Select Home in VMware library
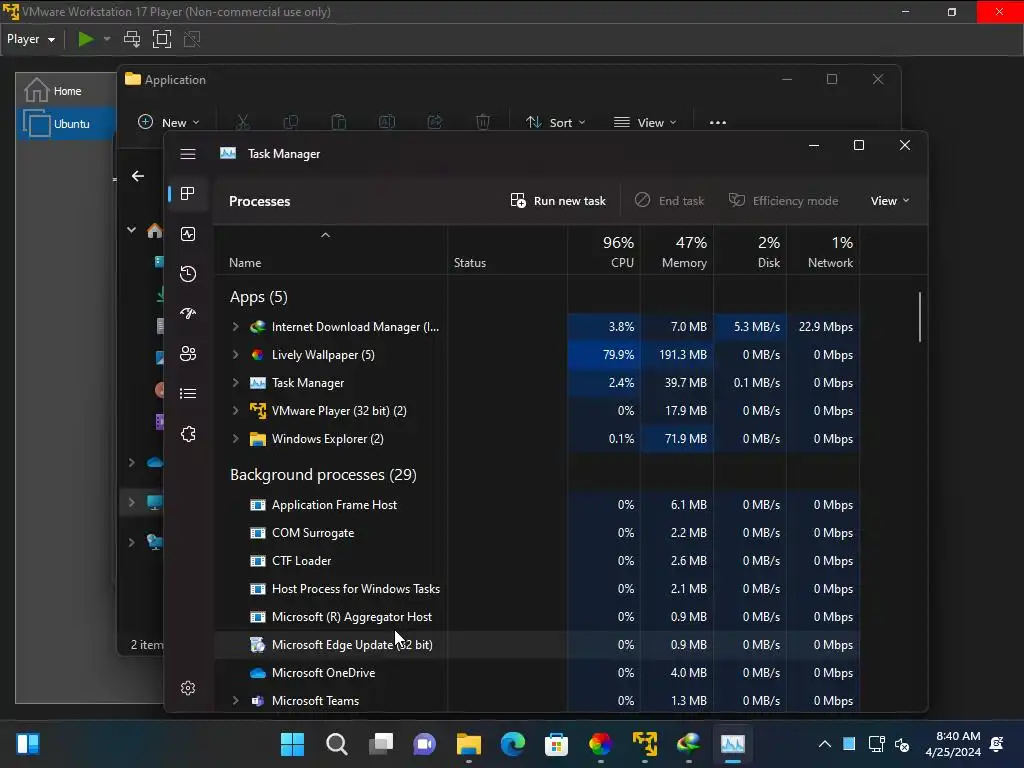This screenshot has width=1024, height=768. 65,91
